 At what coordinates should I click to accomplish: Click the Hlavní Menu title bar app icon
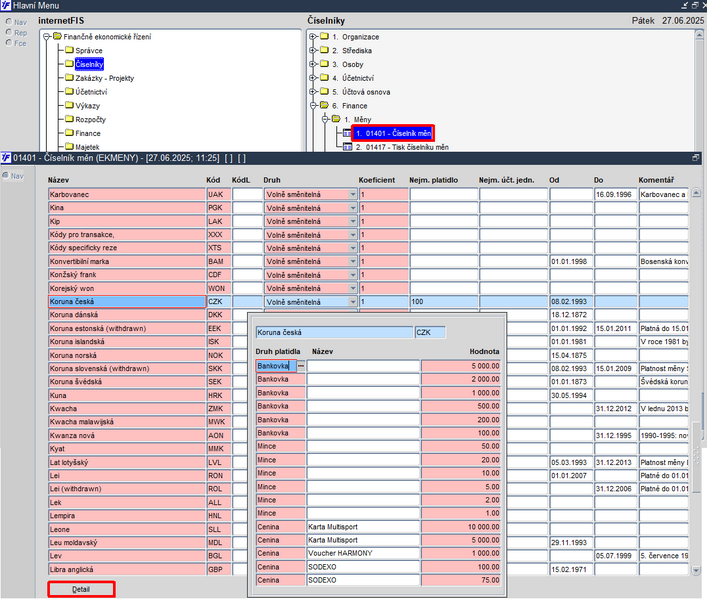(6, 5)
